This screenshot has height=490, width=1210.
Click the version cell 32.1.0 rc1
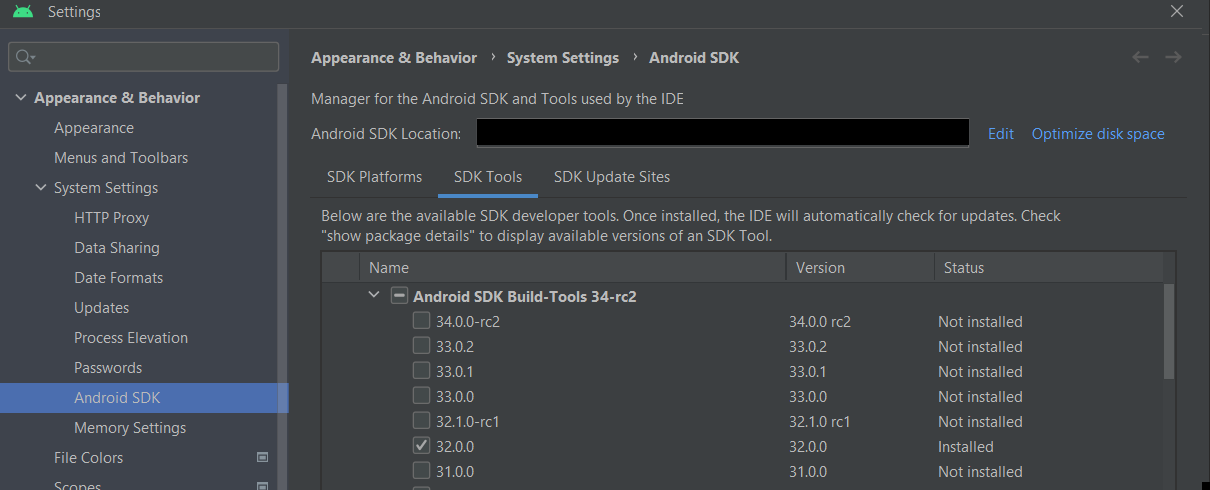pyautogui.click(x=820, y=422)
